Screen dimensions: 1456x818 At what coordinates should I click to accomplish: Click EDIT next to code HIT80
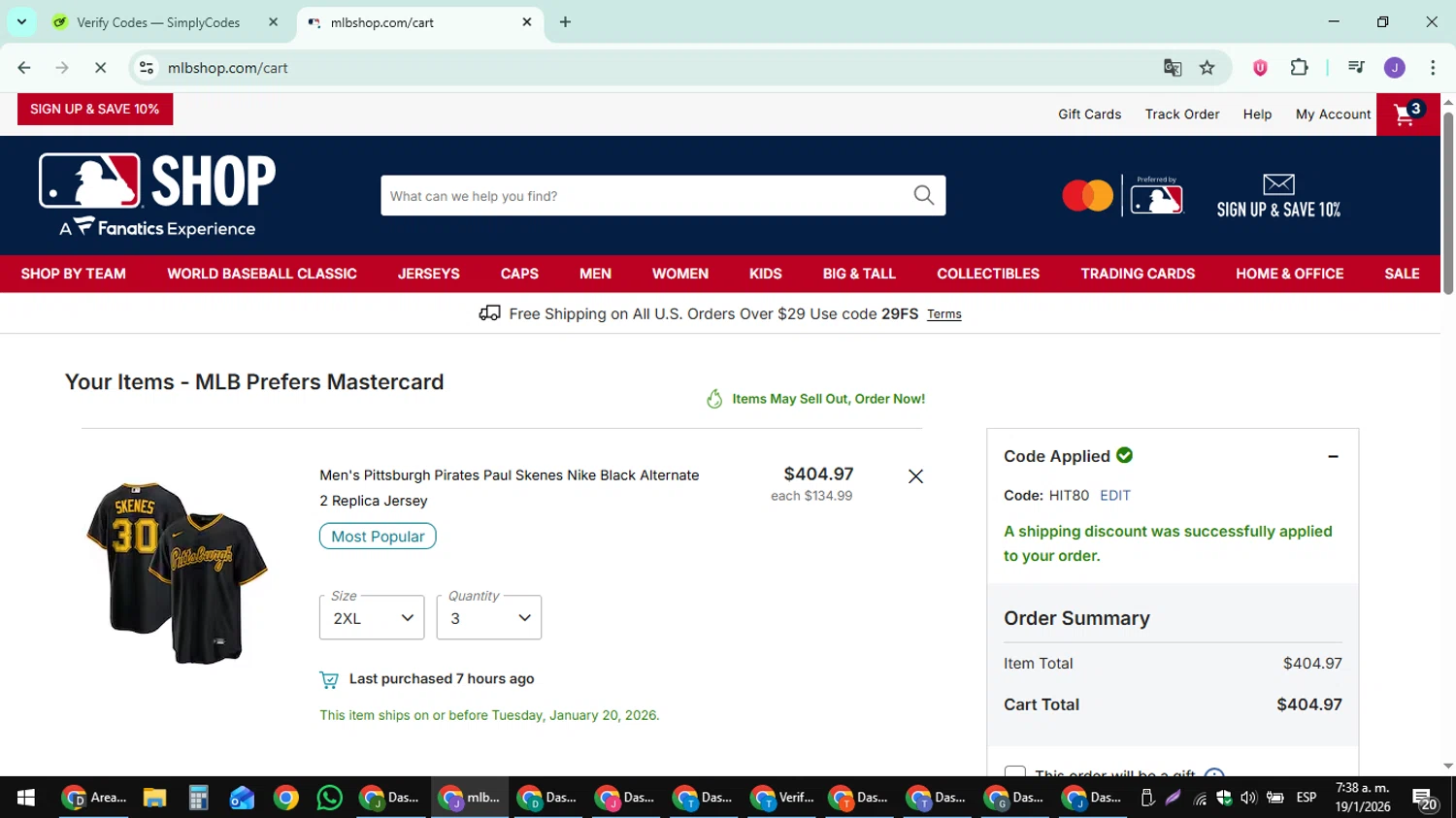[1115, 495]
